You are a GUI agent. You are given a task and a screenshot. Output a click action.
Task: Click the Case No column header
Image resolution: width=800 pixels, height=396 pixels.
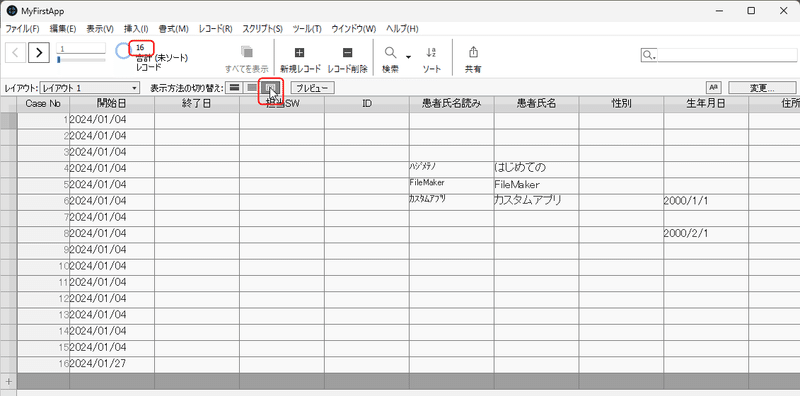(43, 104)
